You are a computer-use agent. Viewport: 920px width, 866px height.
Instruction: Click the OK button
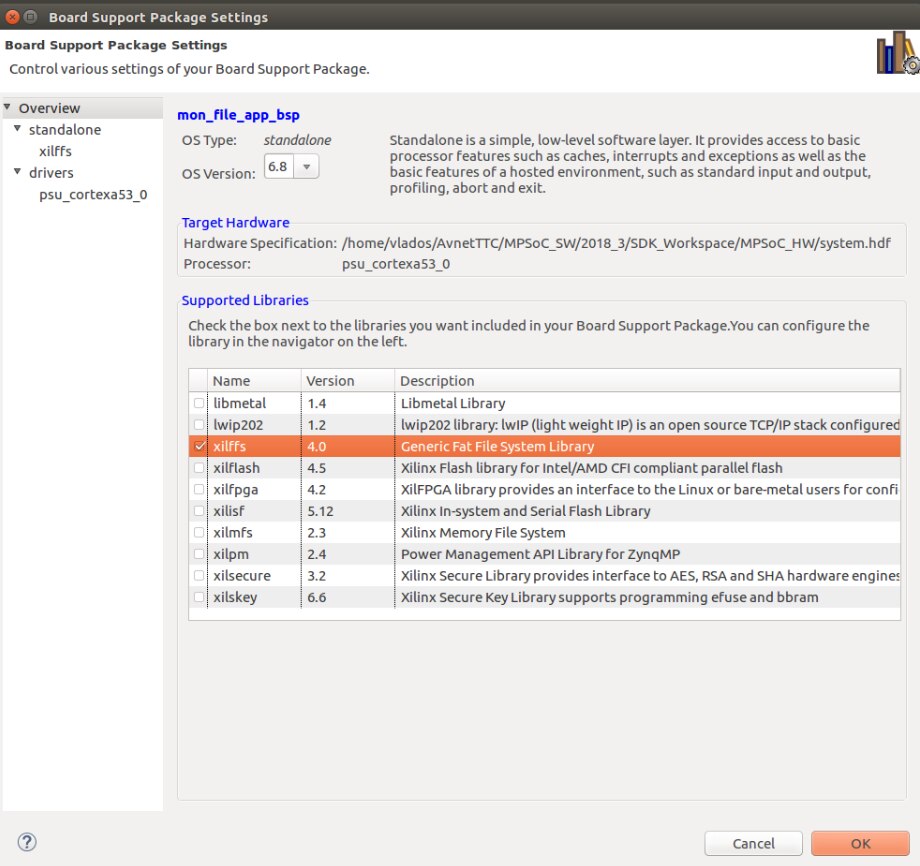860,843
